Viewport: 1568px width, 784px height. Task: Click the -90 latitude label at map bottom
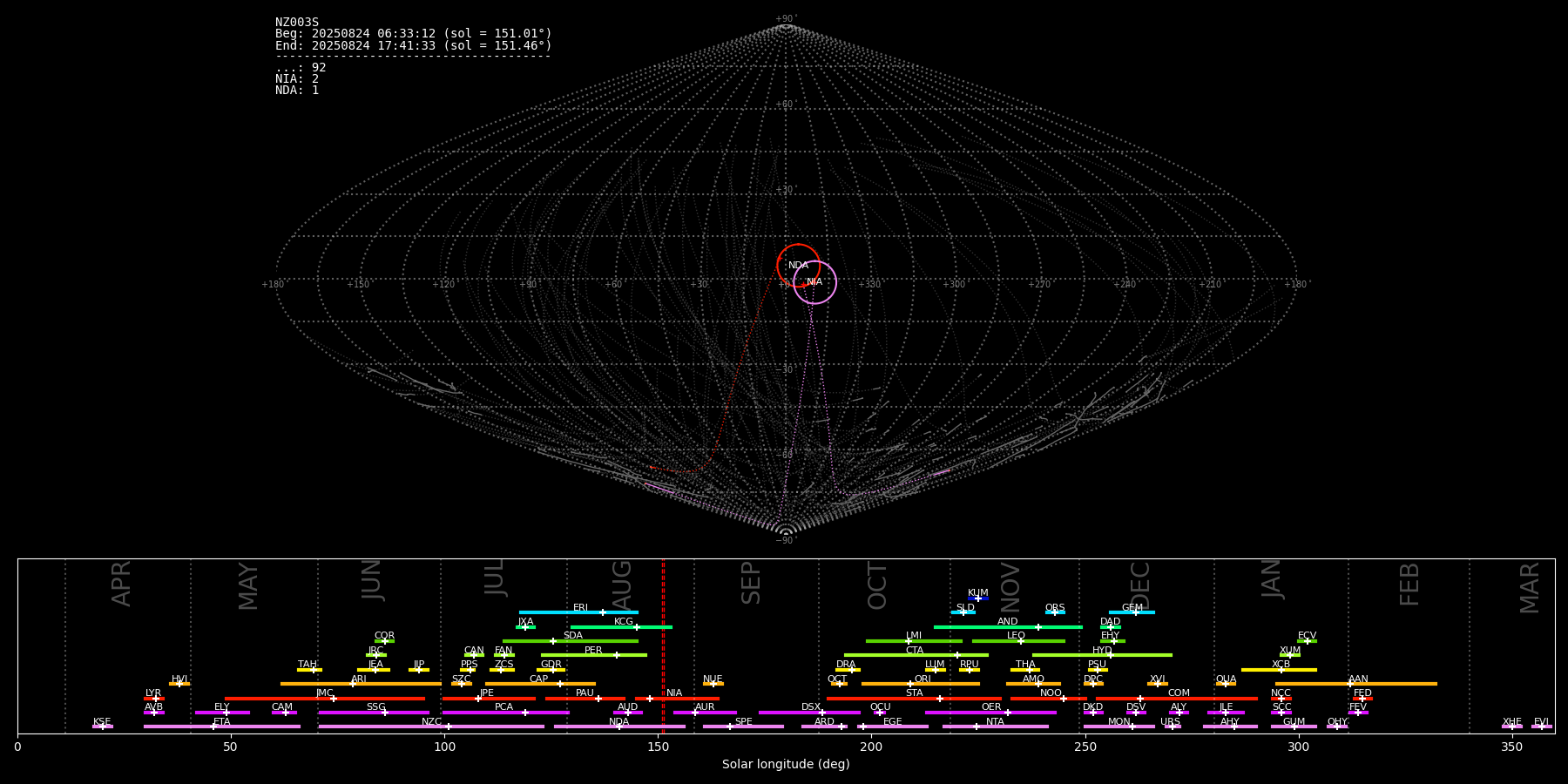pyautogui.click(x=784, y=541)
